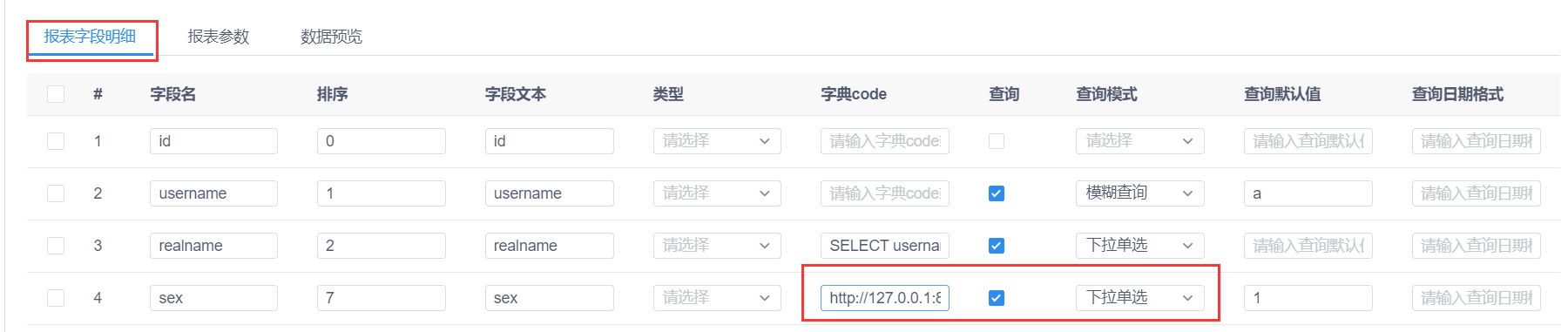Select the 报表字段明细 tab
Viewport: 1568px width, 332px height.
[90, 37]
